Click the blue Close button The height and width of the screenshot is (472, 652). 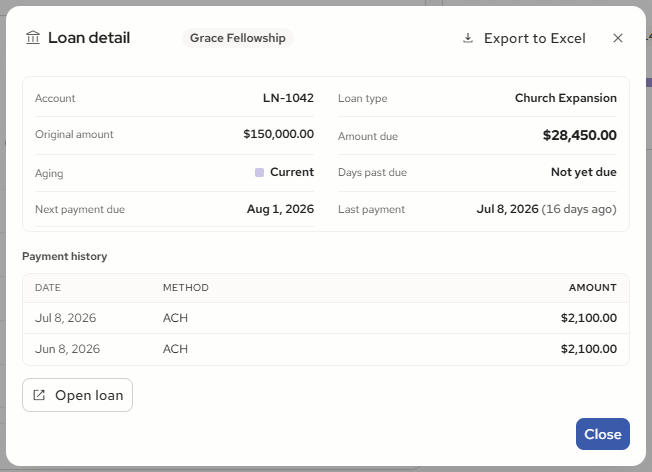tap(603, 434)
